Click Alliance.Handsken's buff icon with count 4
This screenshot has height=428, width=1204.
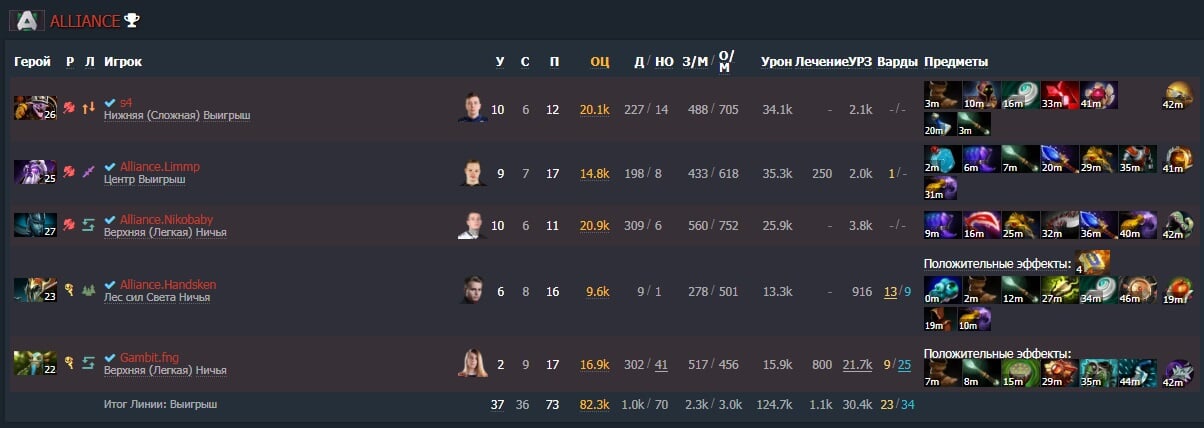1093,262
